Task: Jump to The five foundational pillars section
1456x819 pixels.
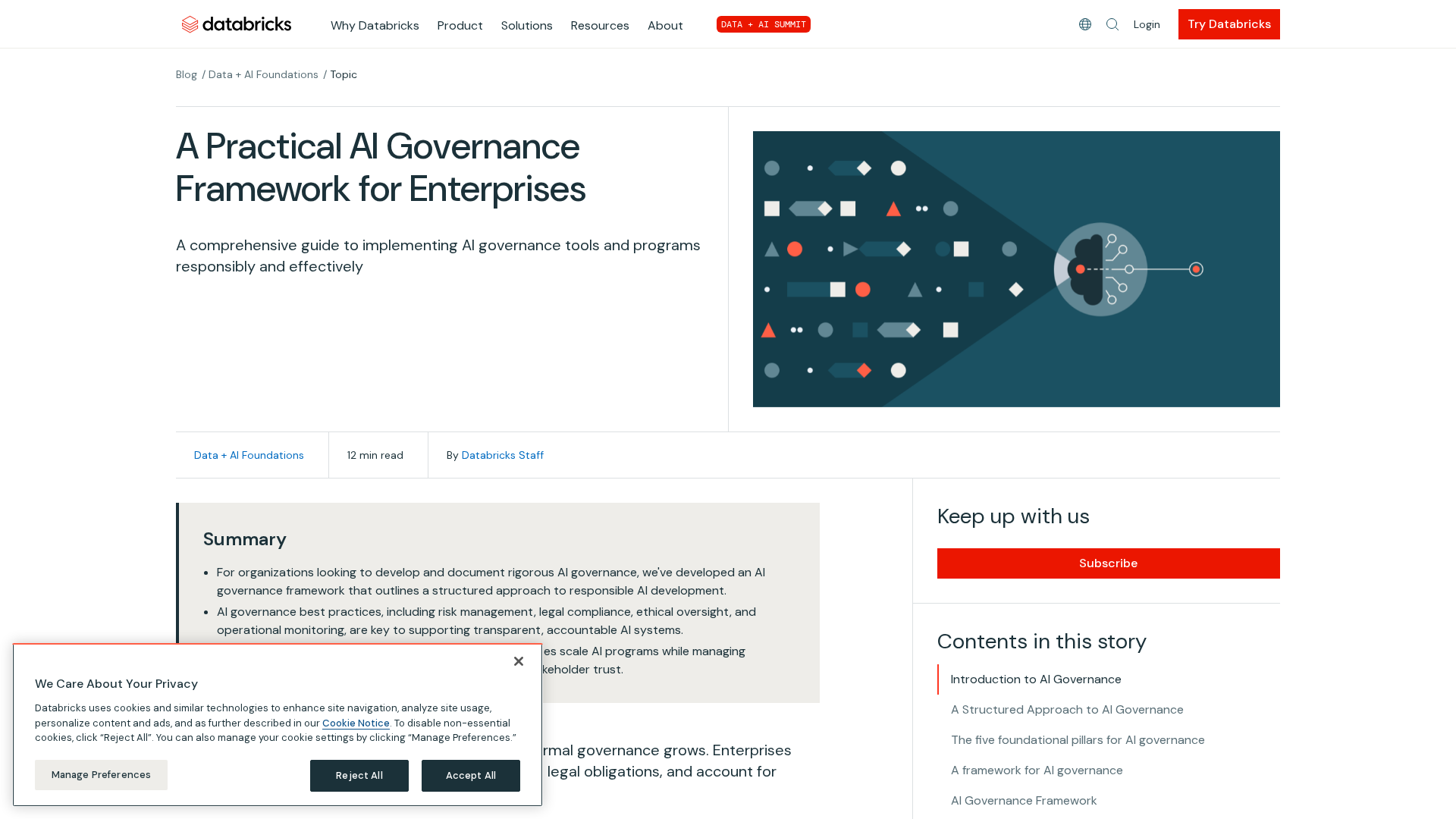Action: pos(1077,740)
